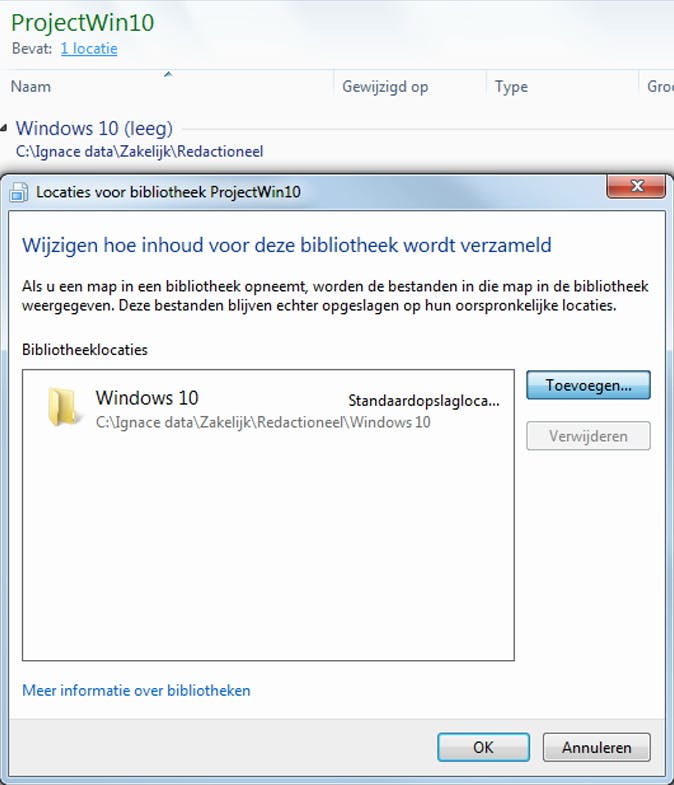The height and width of the screenshot is (785, 674).
Task: Open the '1 locatie' link
Action: pyautogui.click(x=89, y=49)
